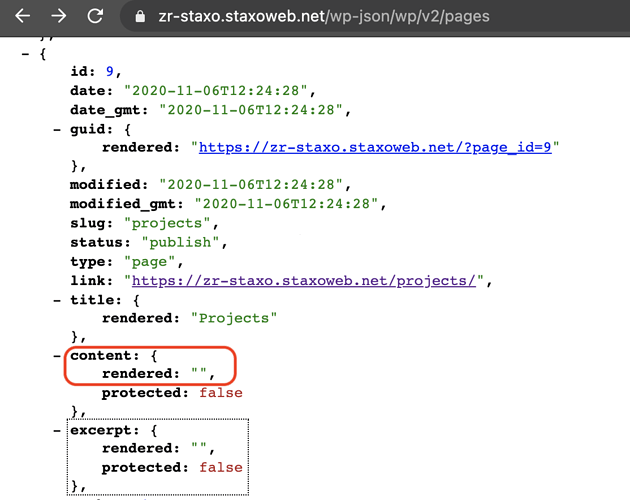
Task: Collapse the page object with id 9
Action: 26,53
